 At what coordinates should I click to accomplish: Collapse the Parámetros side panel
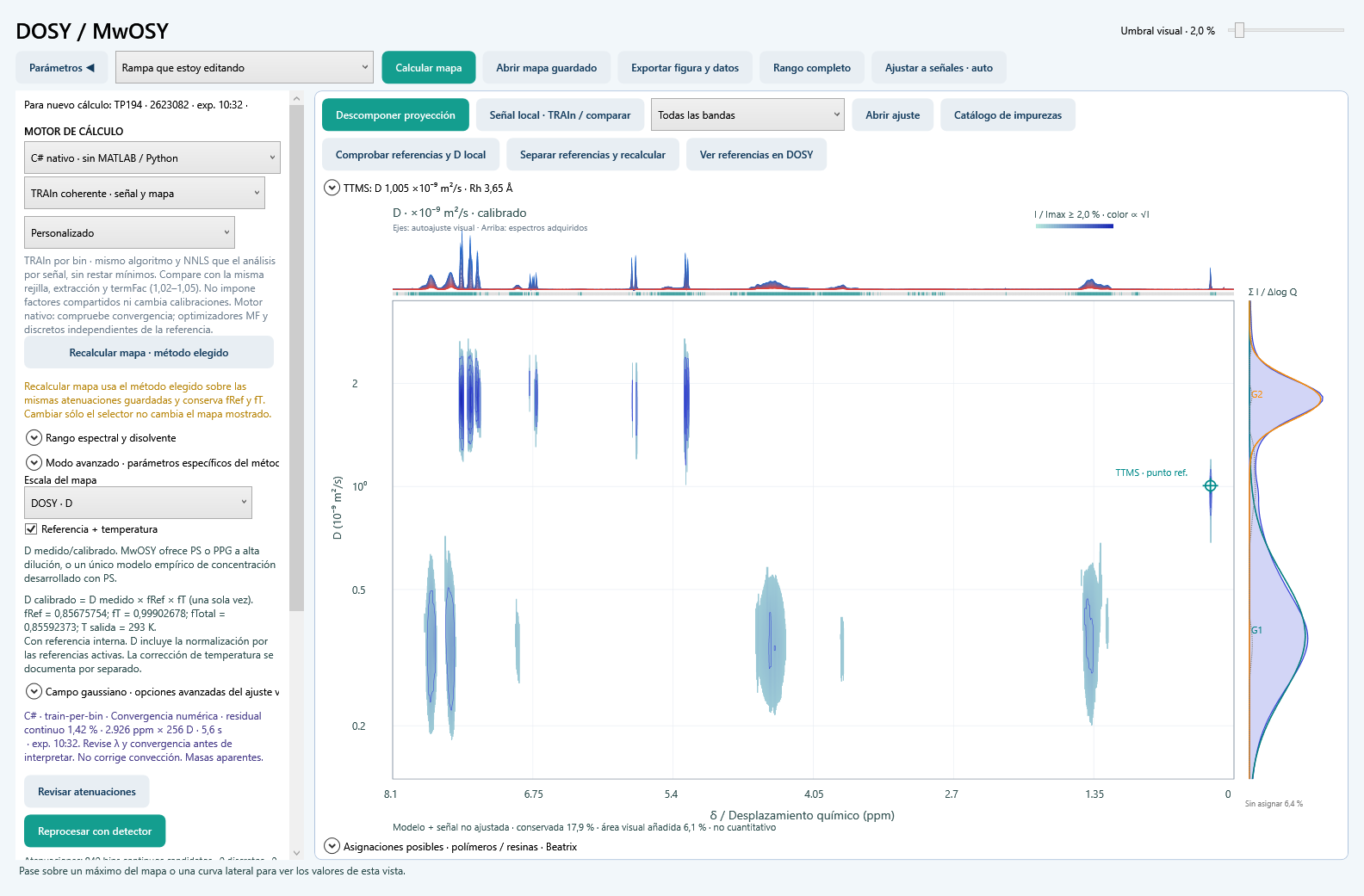(x=62, y=68)
